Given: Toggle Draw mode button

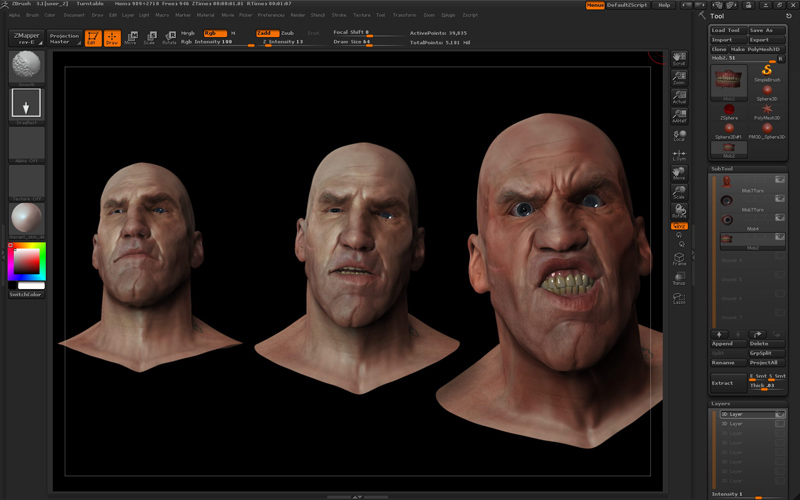Looking at the screenshot, I should point(112,38).
